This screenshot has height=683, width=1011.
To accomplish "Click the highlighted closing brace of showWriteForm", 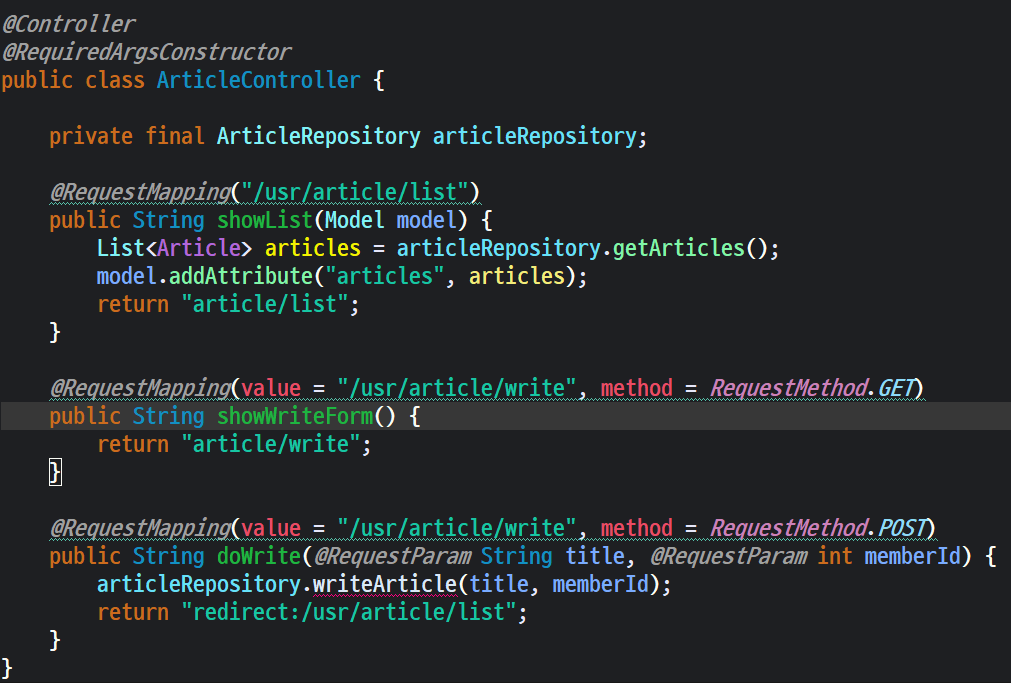I will [x=55, y=472].
